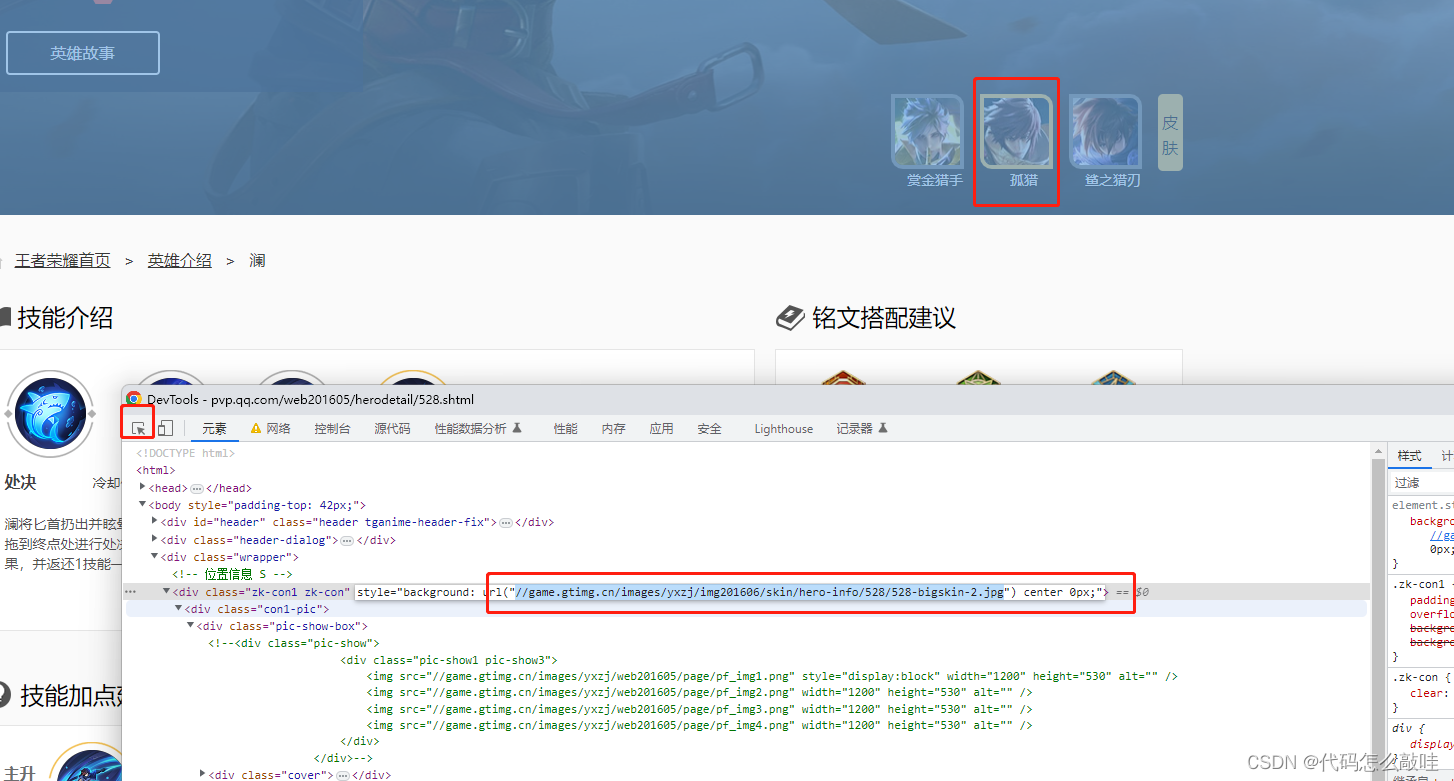Click the style attribute edit field
The height and width of the screenshot is (781, 1454).
[x=731, y=592]
